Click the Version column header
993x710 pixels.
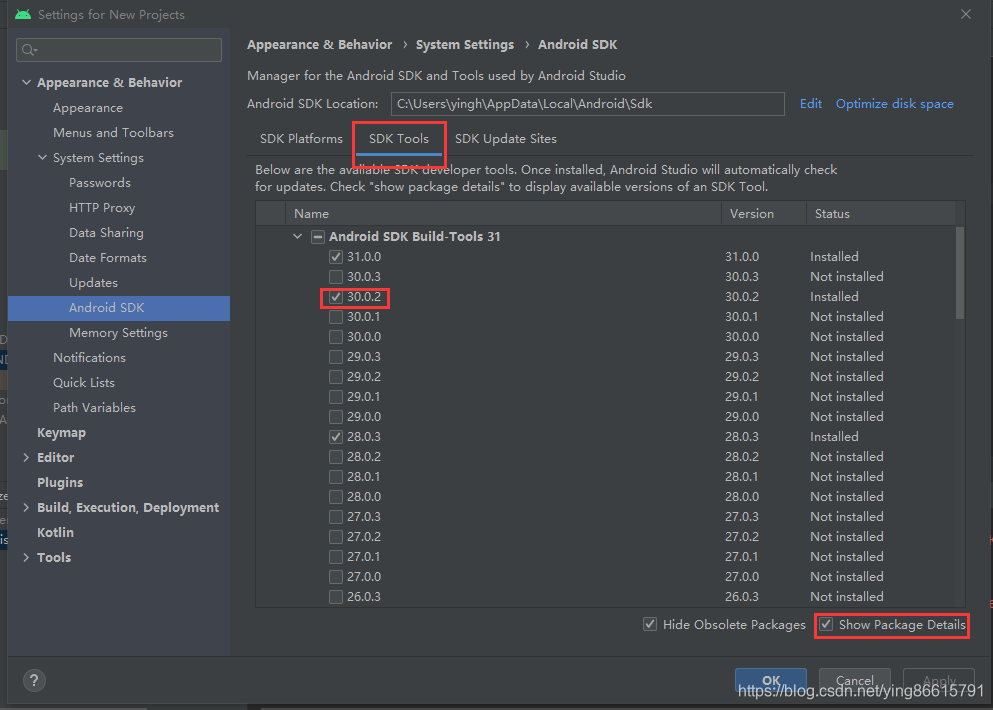coord(764,213)
